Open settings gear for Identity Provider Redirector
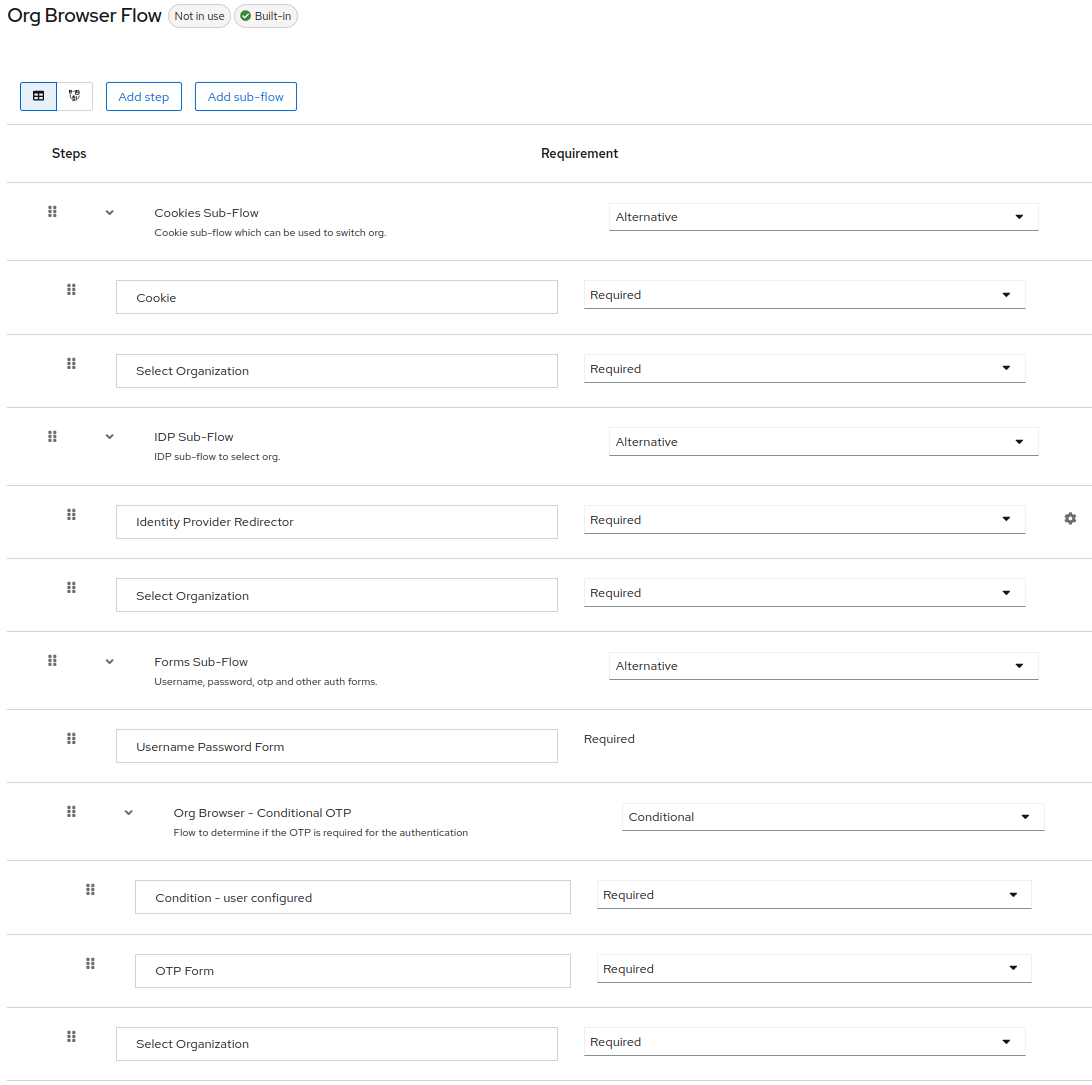1092x1085 pixels. tap(1070, 518)
